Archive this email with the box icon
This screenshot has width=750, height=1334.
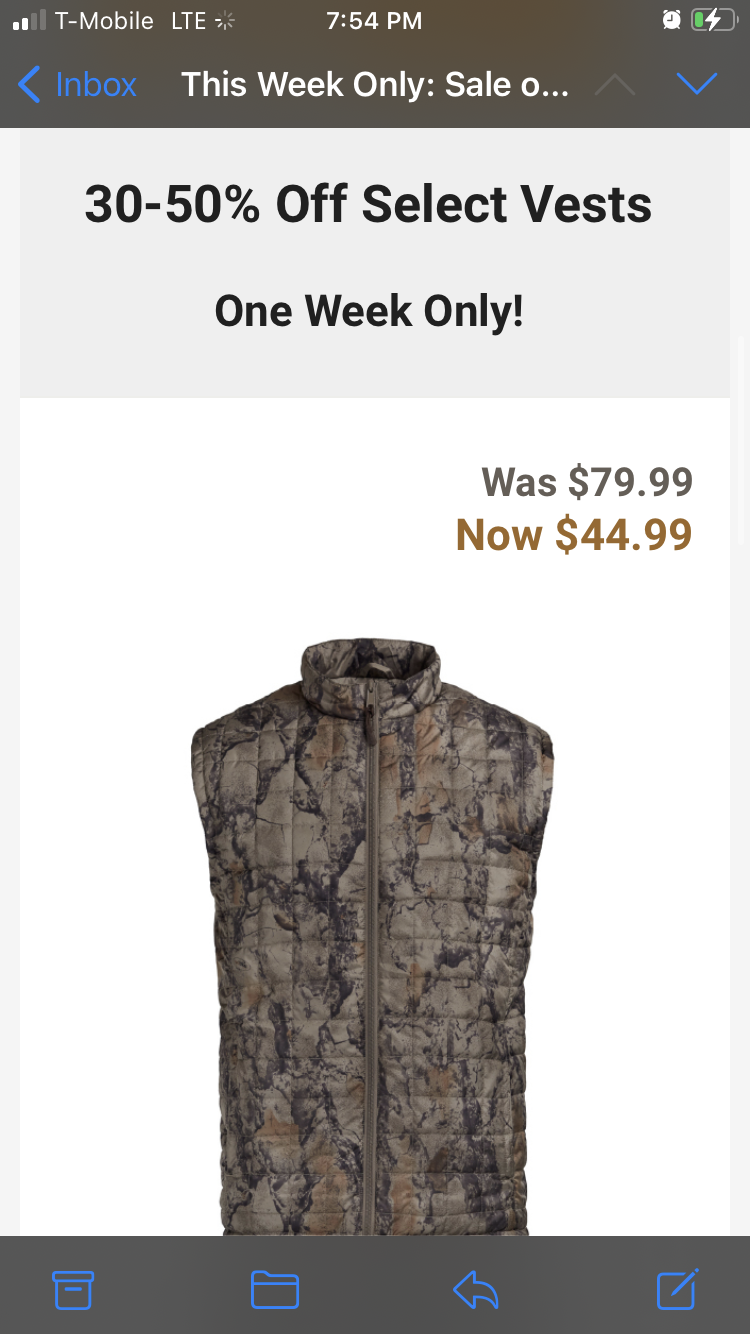tap(73, 1290)
